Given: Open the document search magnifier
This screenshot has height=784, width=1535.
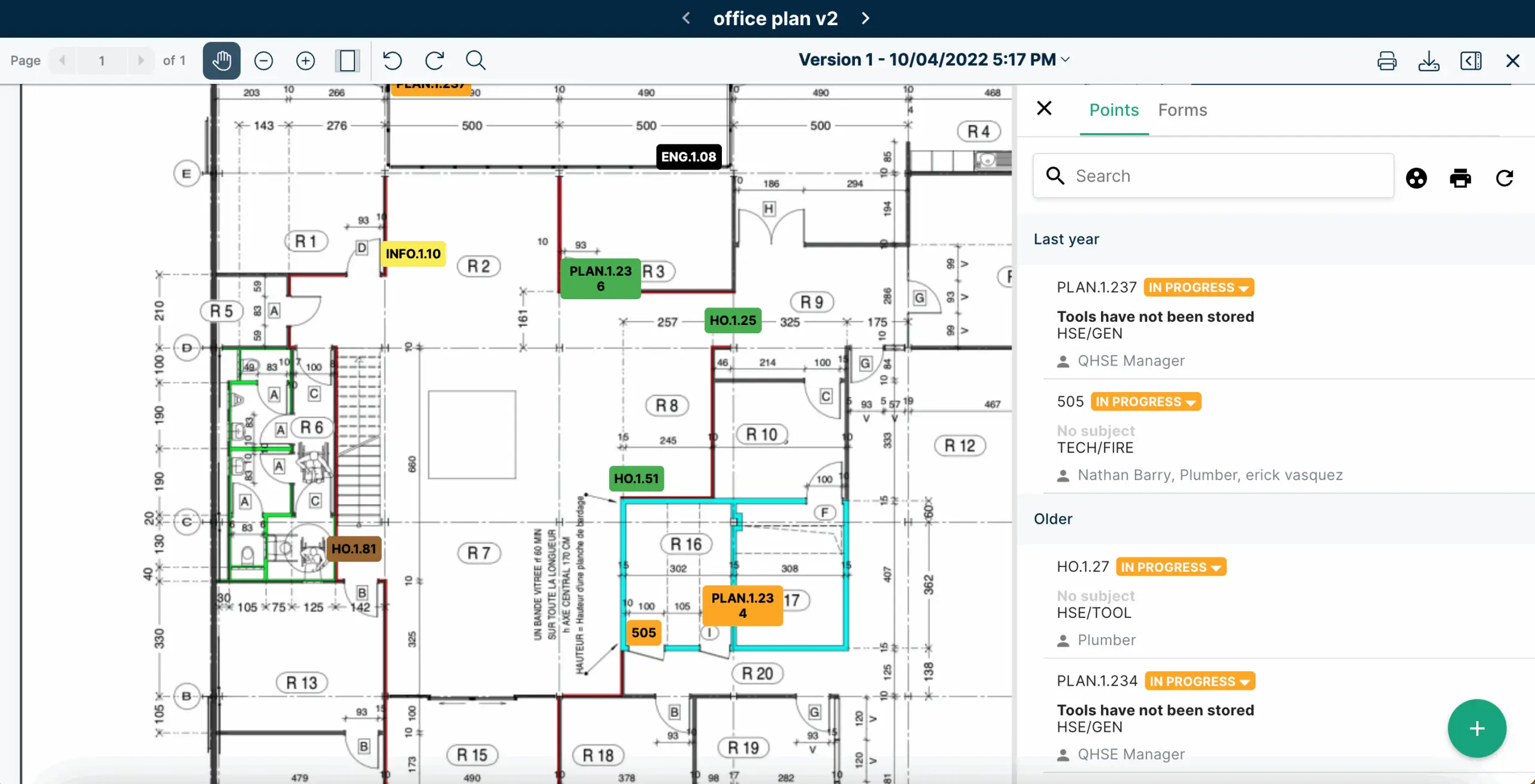Looking at the screenshot, I should 475,61.
